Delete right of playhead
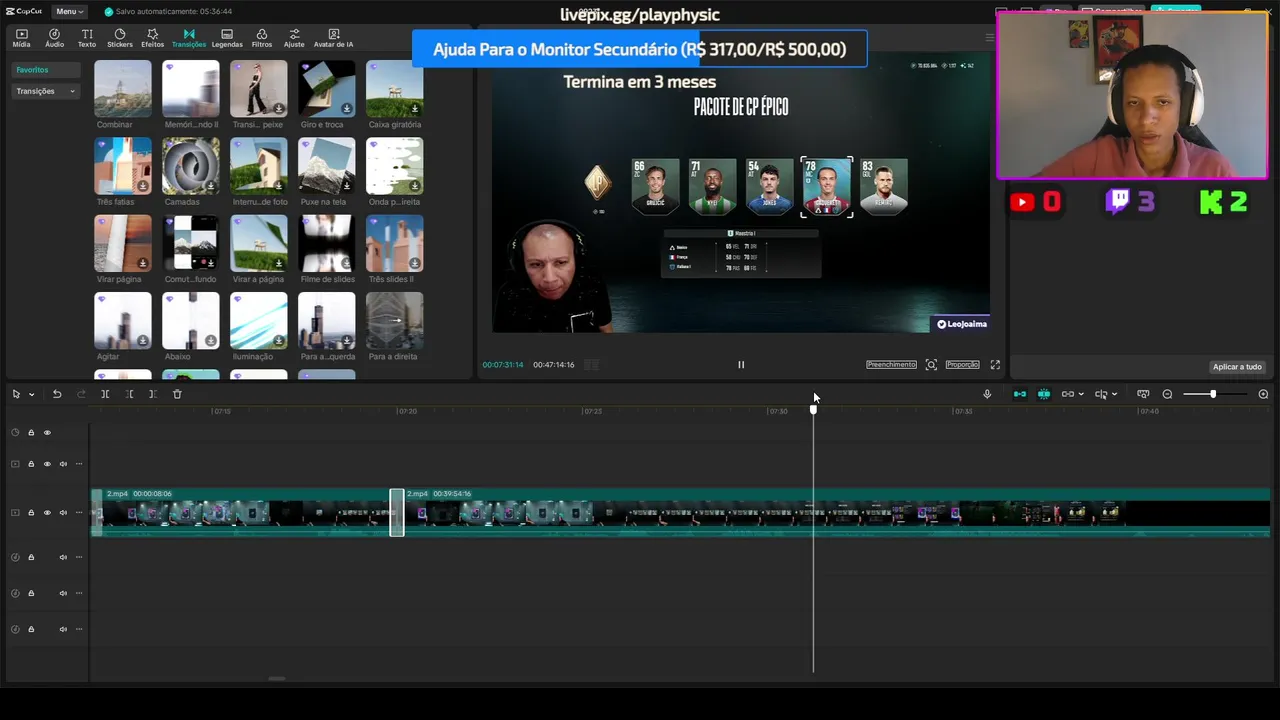Image resolution: width=1280 pixels, height=720 pixels. pyautogui.click(x=152, y=394)
